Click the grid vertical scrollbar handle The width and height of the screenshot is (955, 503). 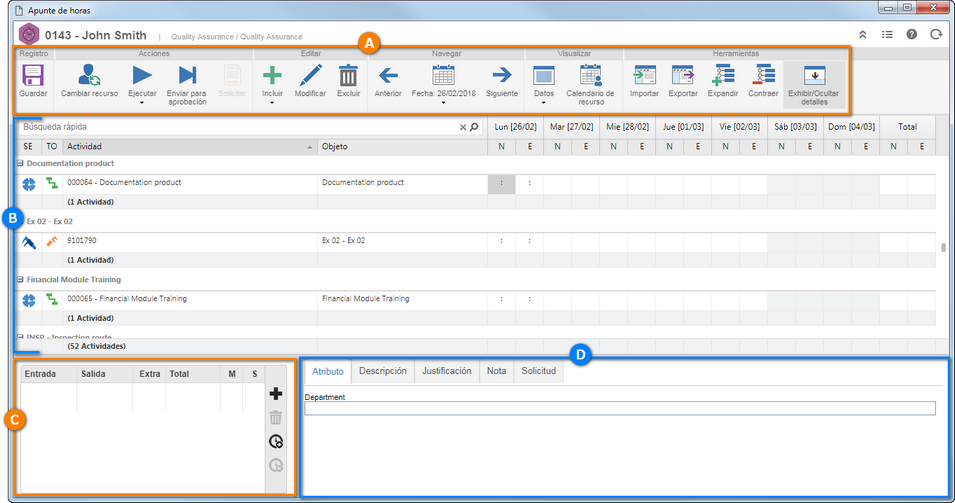click(943, 248)
